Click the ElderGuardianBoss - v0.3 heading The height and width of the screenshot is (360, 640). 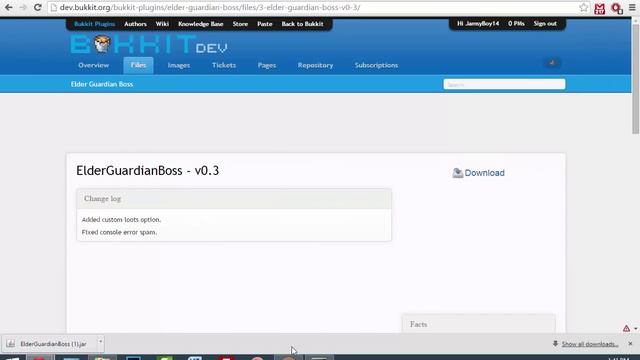pyautogui.click(x=147, y=171)
